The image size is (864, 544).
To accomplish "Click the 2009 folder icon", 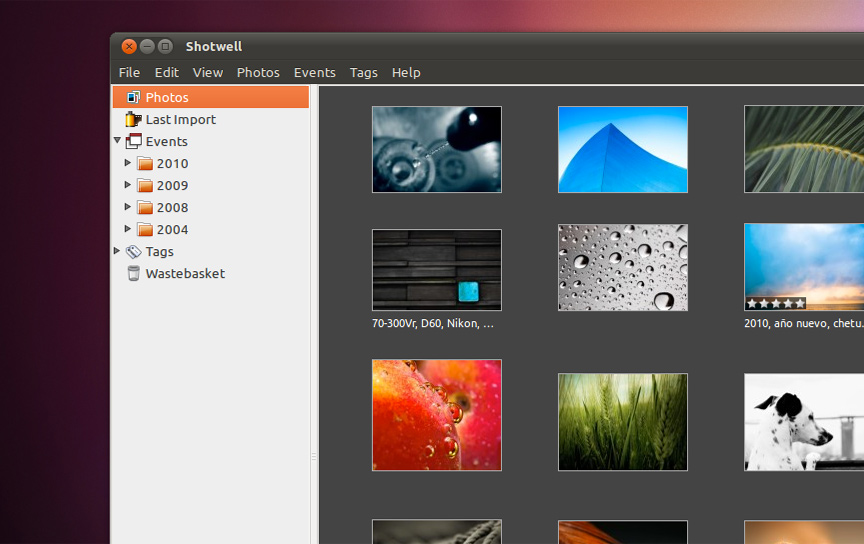I will [x=145, y=186].
